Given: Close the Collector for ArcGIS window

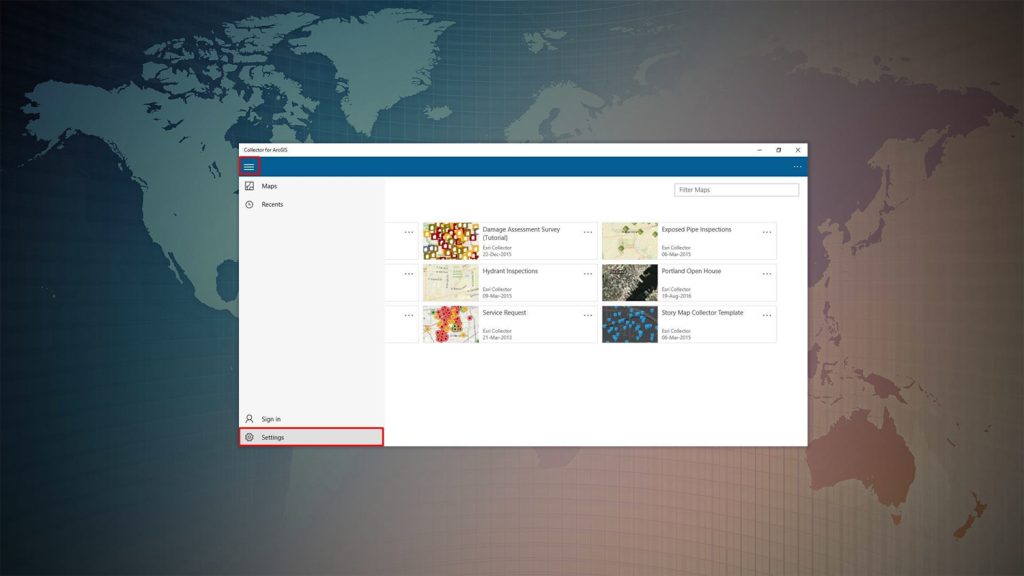Looking at the screenshot, I should (x=797, y=150).
